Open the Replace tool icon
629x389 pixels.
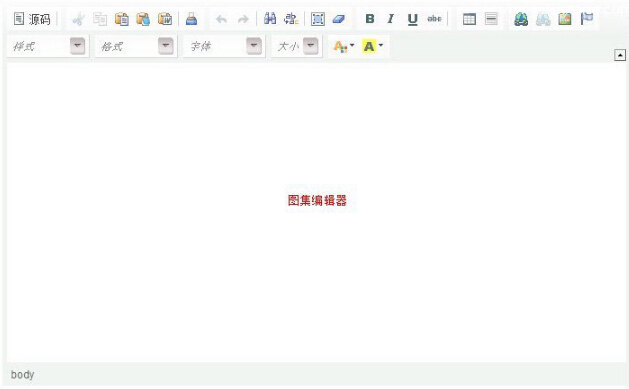click(291, 19)
